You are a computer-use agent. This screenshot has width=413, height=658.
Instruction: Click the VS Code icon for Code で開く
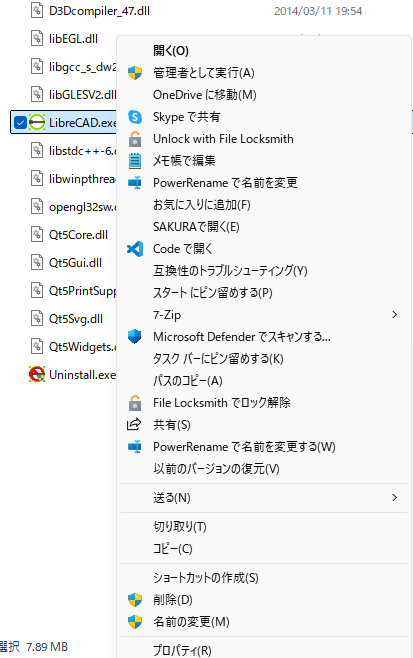tap(135, 249)
